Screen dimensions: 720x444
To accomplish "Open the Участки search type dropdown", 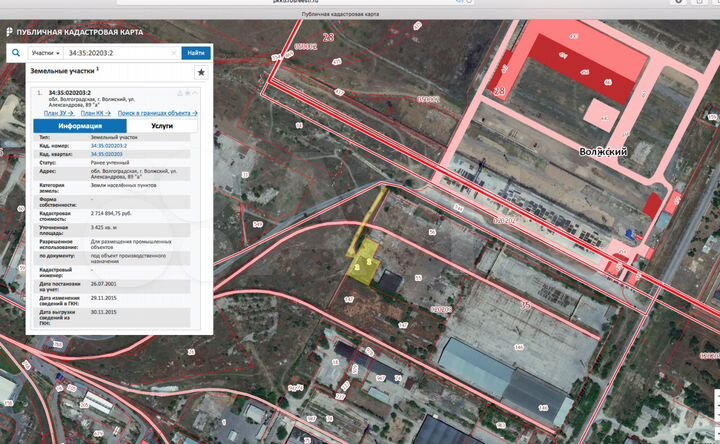I will tap(45, 53).
